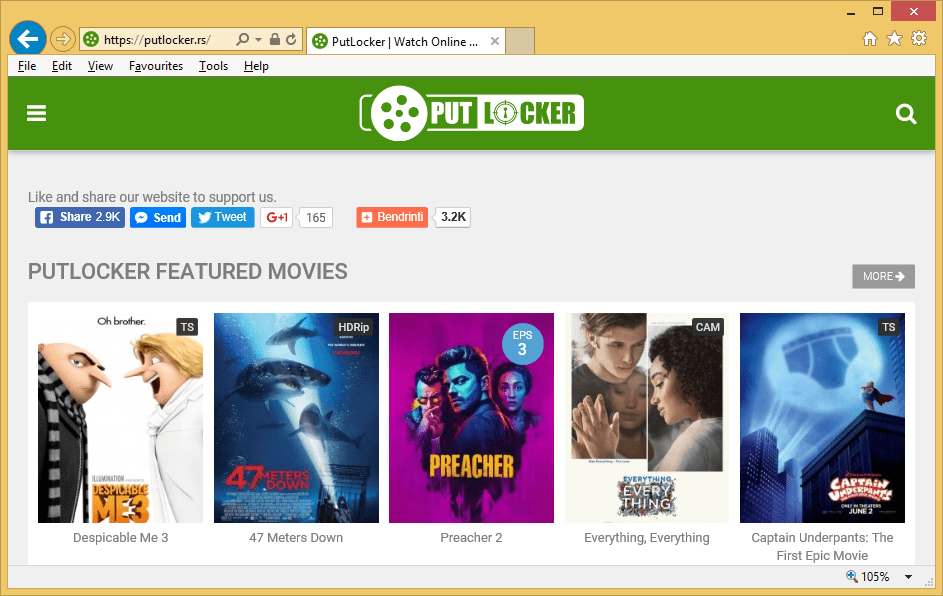Screen dimensions: 943x596
Task: Click the Home icon in the toolbar
Action: (869, 37)
